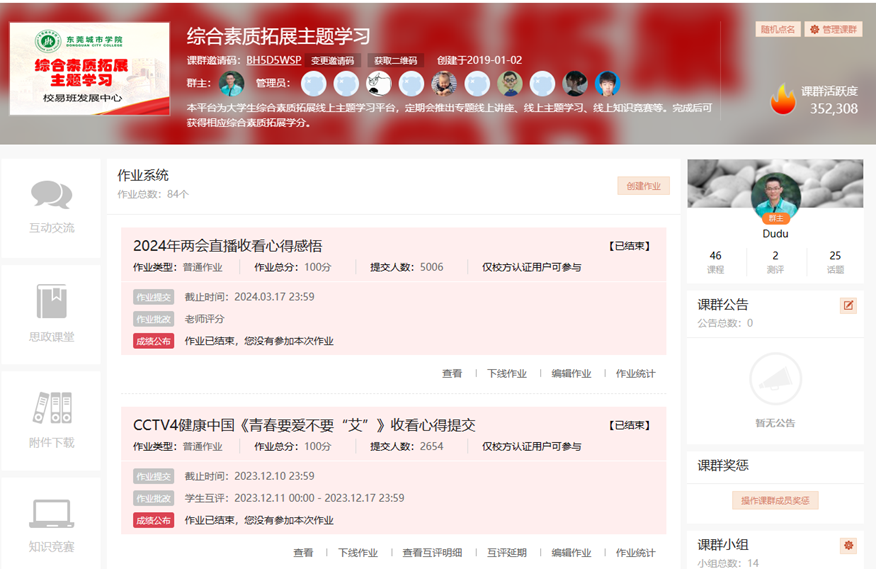The height and width of the screenshot is (569, 876).
Task: Click the group owner avatar next to 群主
Action: coord(231,83)
